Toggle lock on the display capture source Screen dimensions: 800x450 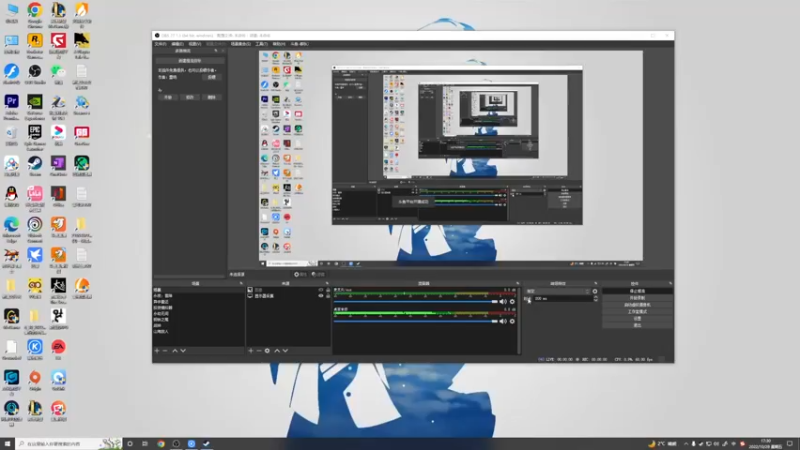pos(328,296)
